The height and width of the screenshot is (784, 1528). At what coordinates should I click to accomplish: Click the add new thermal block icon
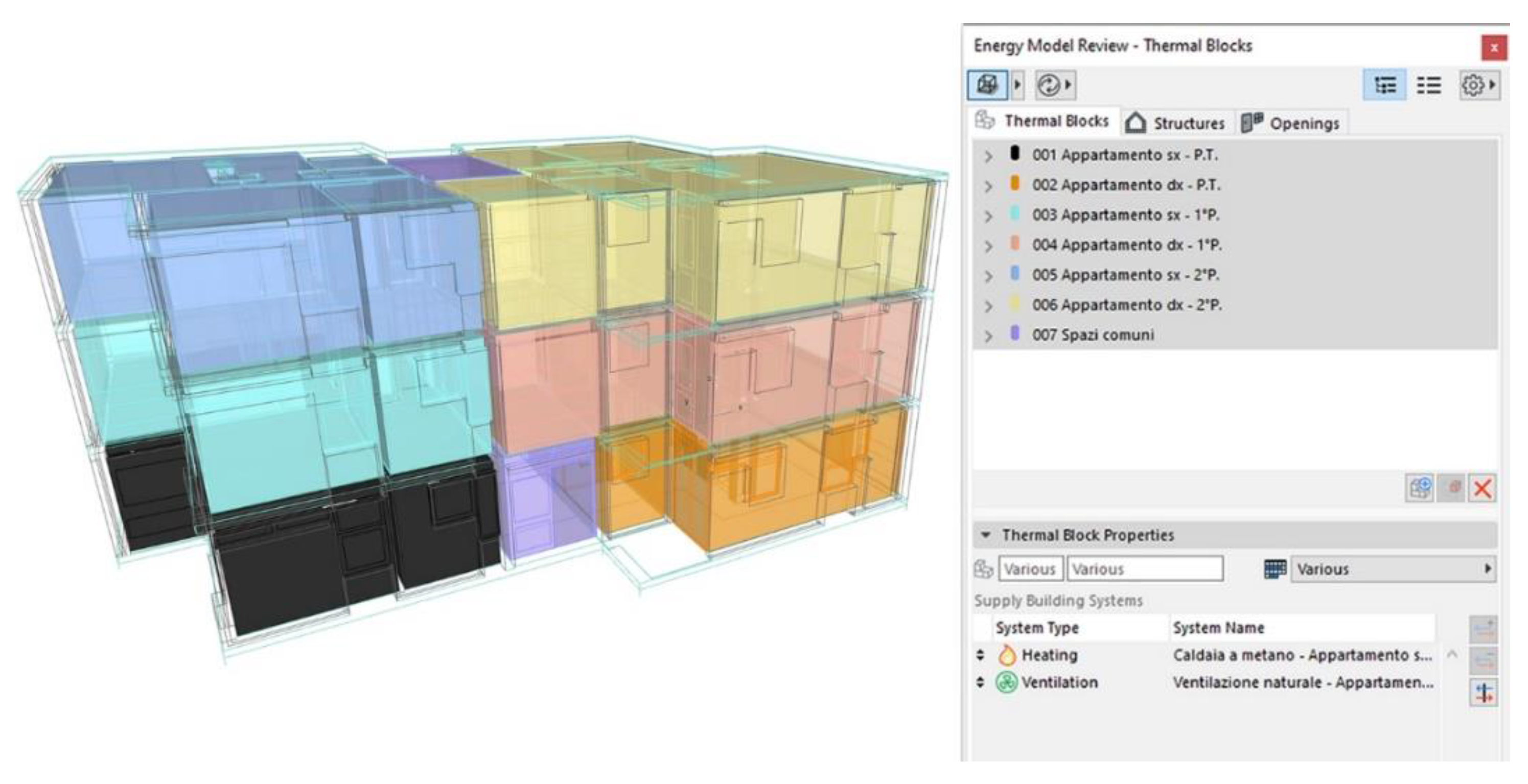[1420, 489]
